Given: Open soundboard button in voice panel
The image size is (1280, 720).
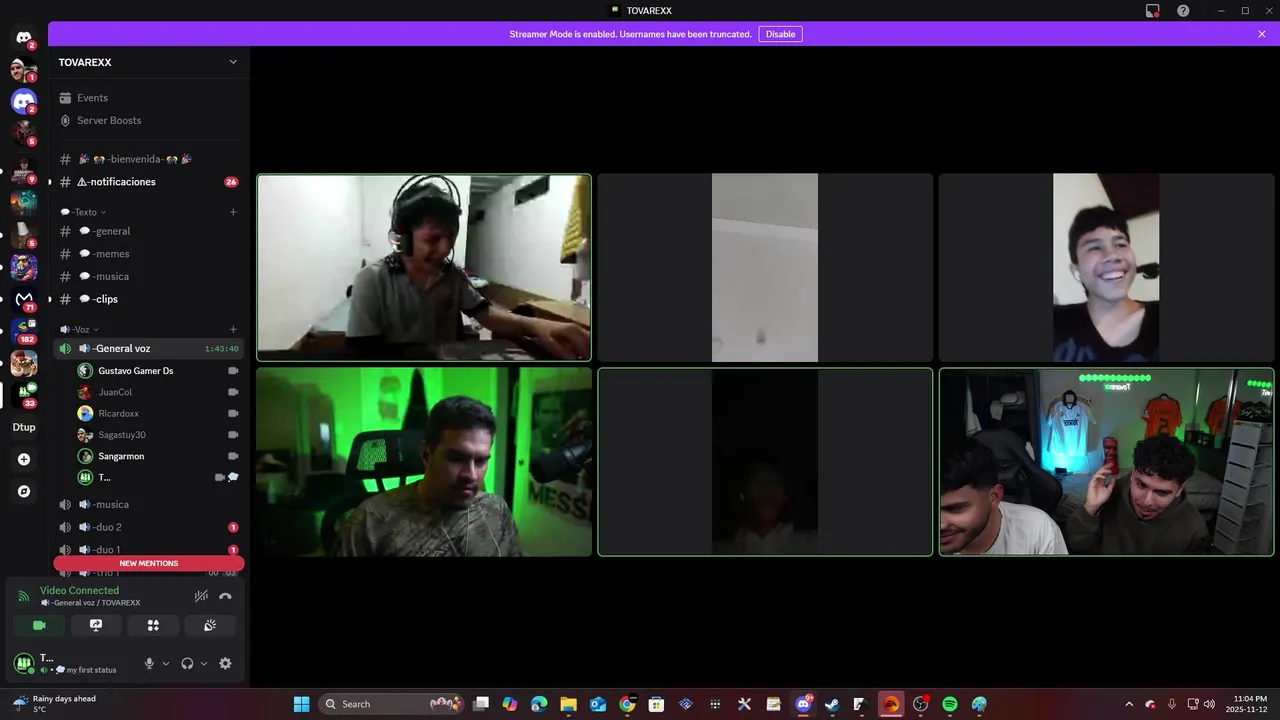Looking at the screenshot, I should click(210, 625).
